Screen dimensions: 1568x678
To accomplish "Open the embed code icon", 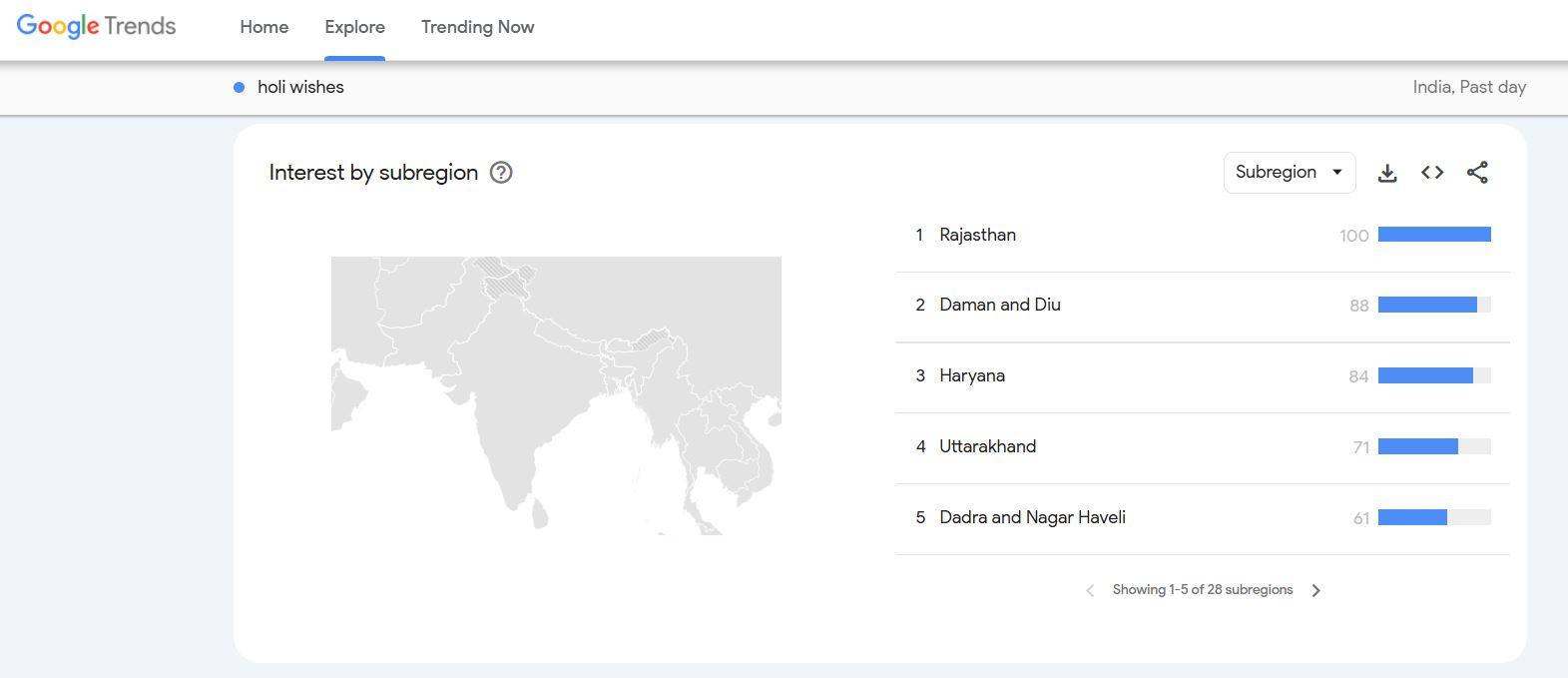I will 1432,173.
